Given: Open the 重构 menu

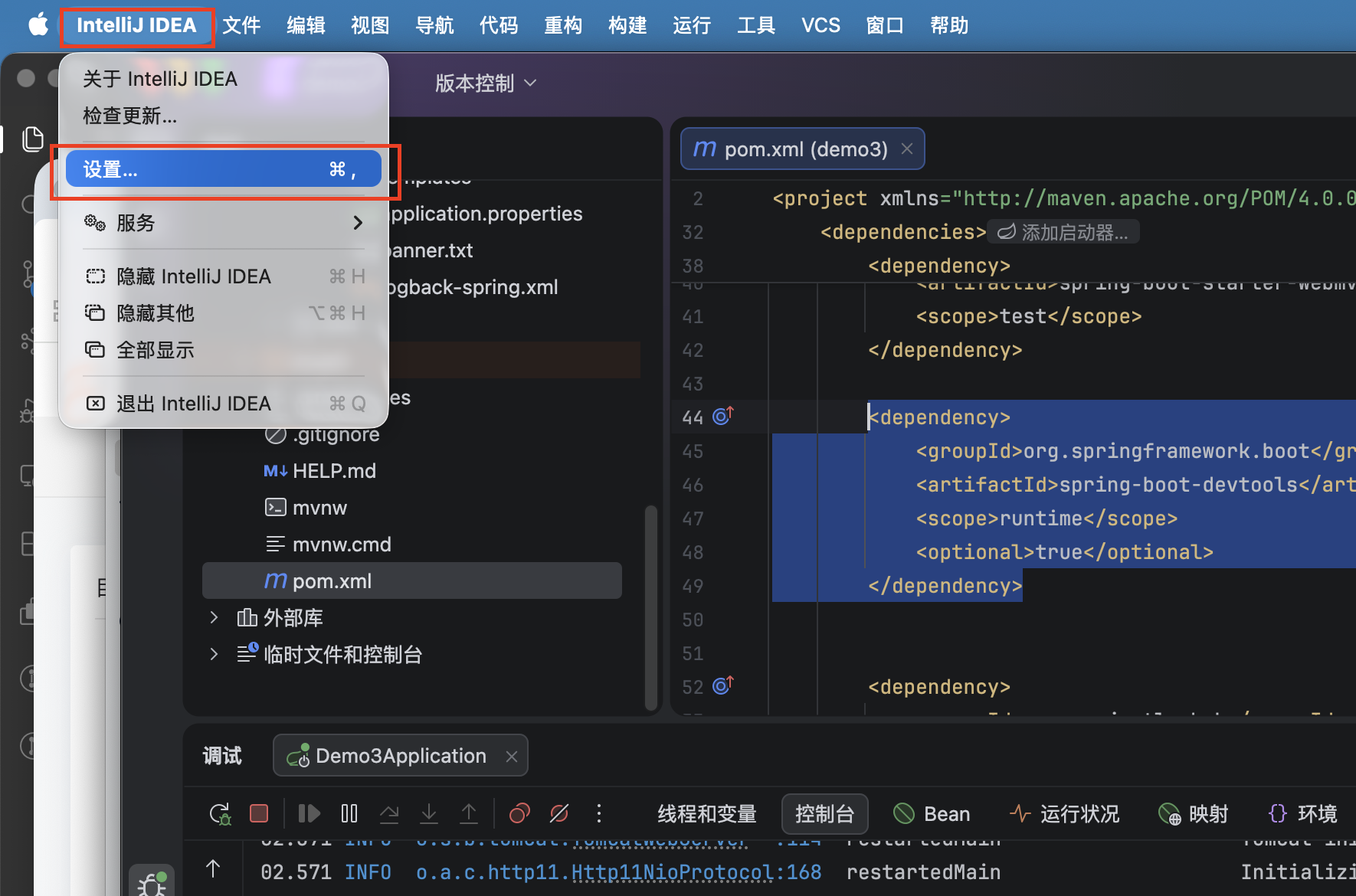Looking at the screenshot, I should pyautogui.click(x=564, y=25).
